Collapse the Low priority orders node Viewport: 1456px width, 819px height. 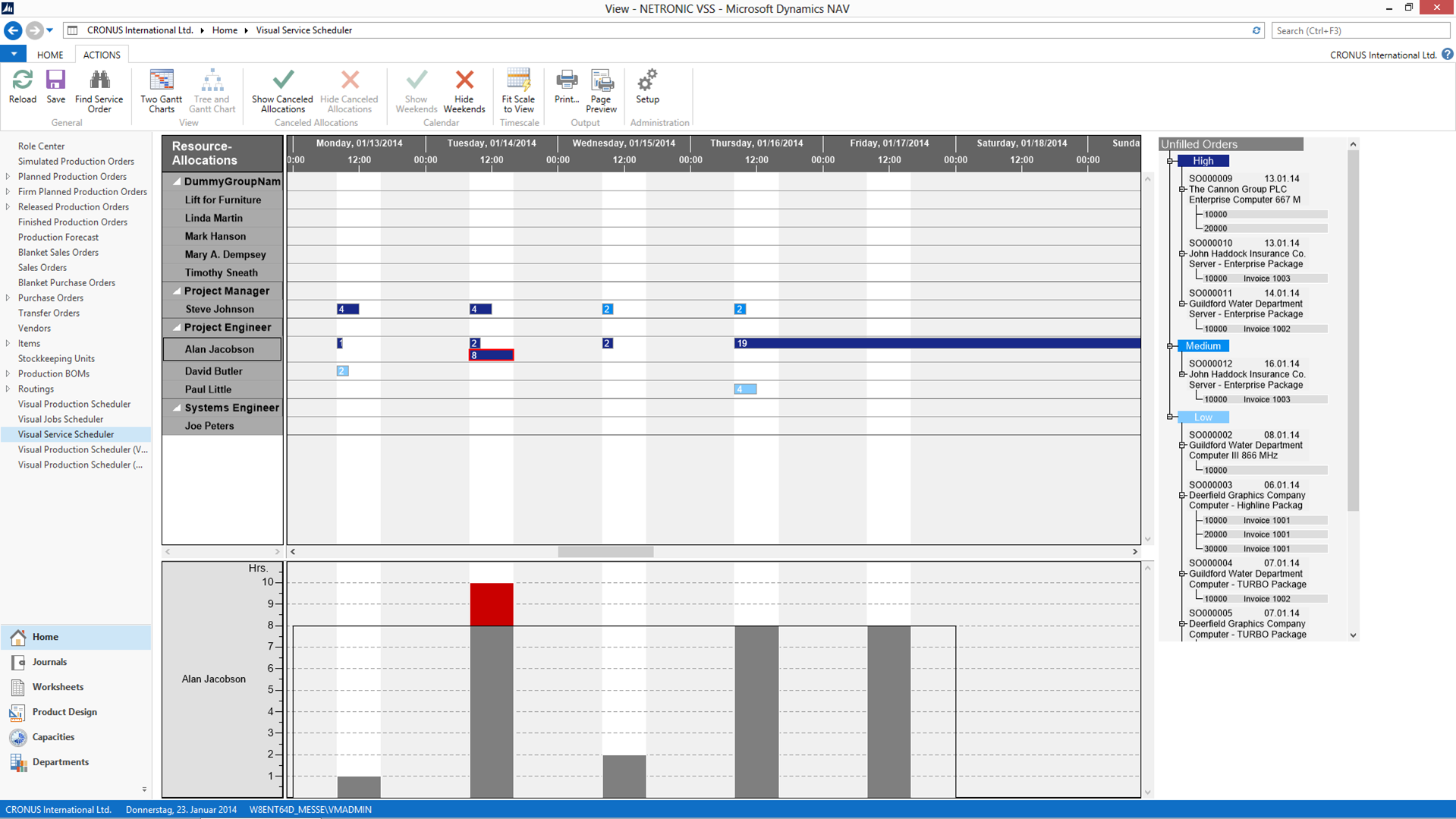pos(1171,417)
